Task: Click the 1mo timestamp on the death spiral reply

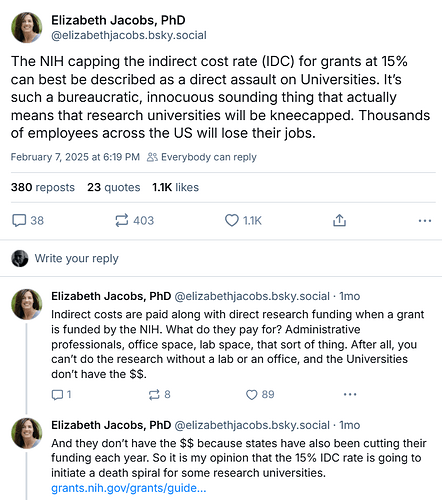Action: (349, 425)
